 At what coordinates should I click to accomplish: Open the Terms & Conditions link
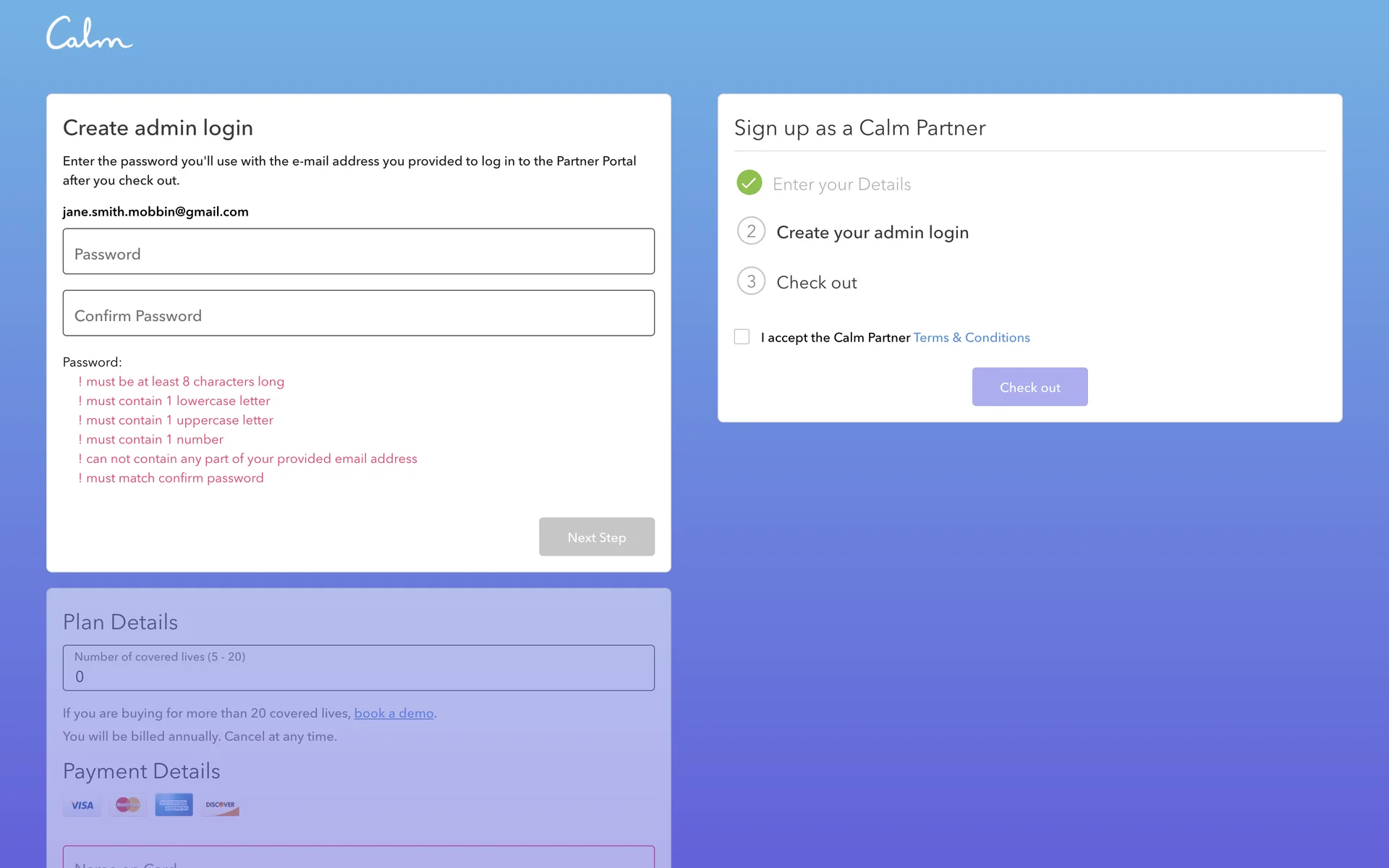(971, 338)
